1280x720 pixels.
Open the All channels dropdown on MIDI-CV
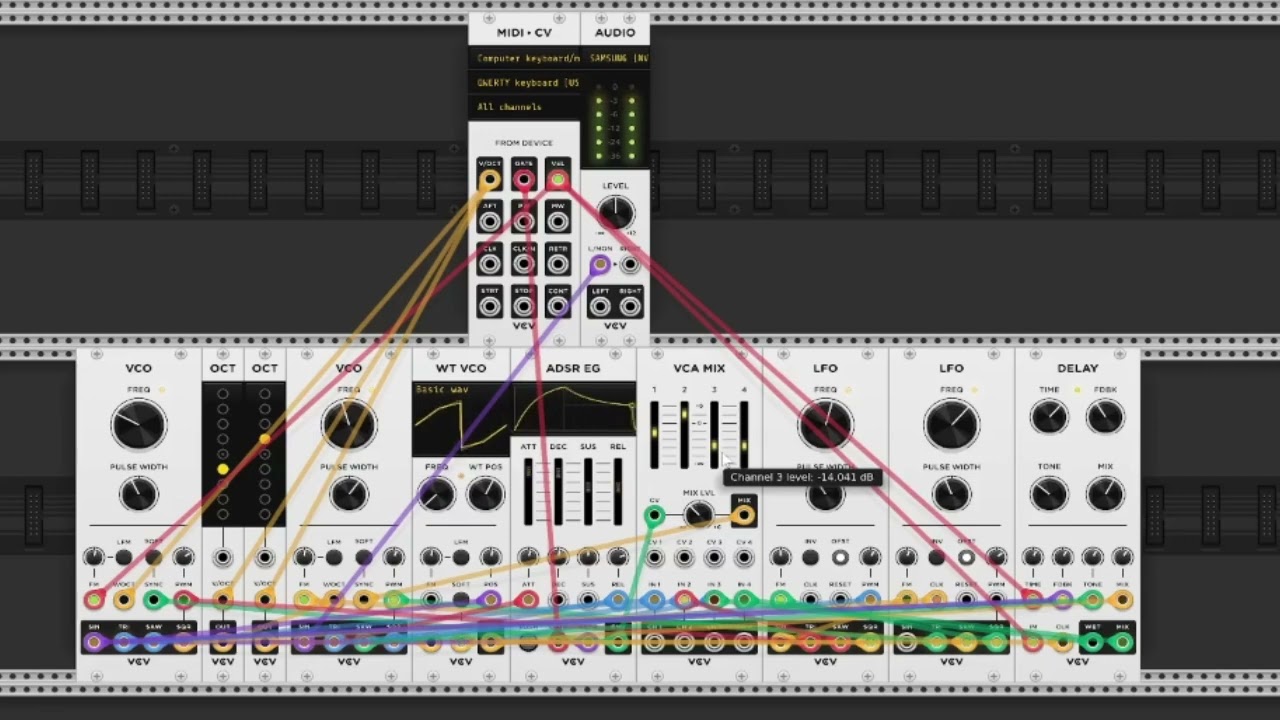[x=525, y=107]
